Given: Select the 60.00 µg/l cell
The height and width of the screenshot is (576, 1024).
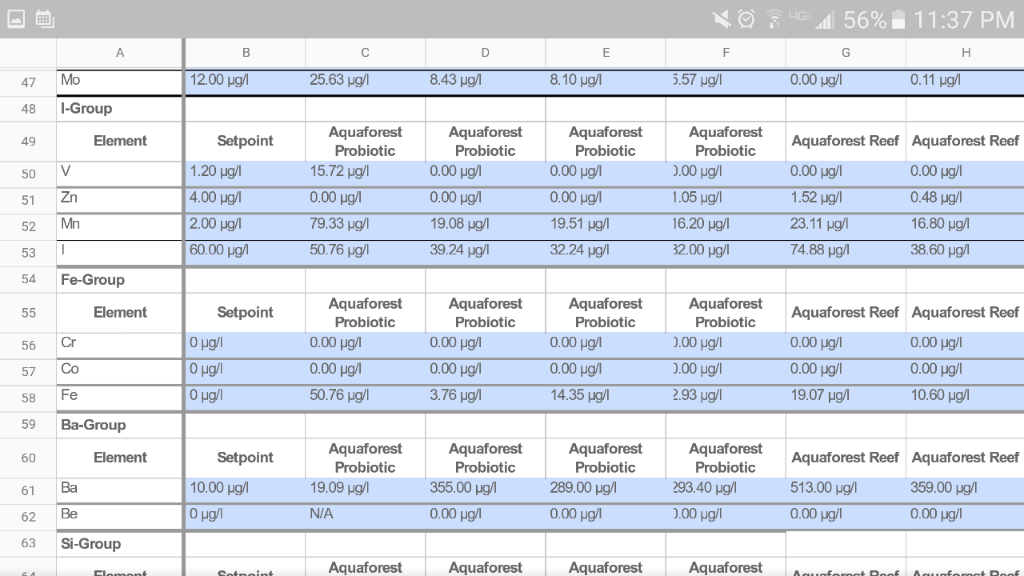Looking at the screenshot, I should tap(246, 253).
